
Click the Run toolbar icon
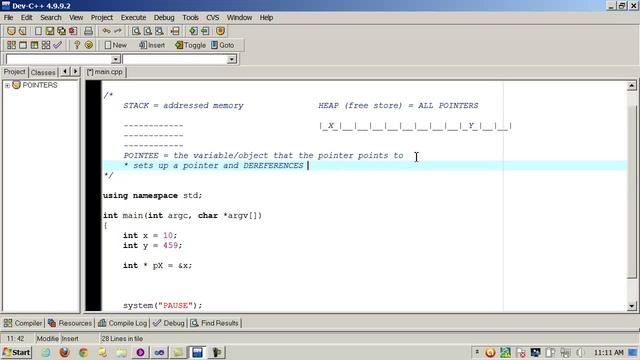point(23,45)
